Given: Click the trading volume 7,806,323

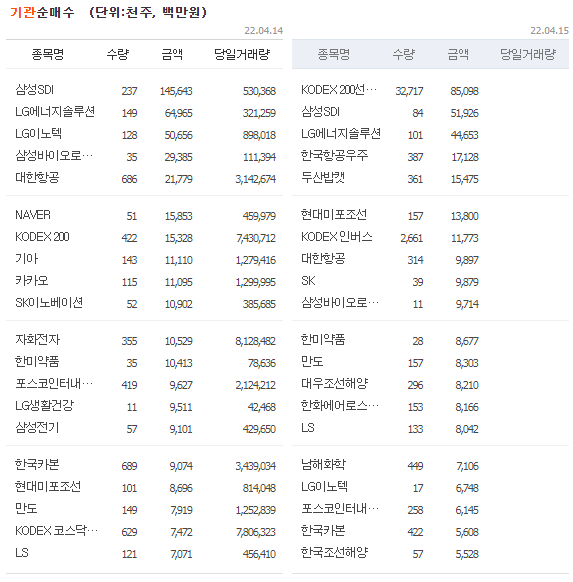Looking at the screenshot, I should [x=256, y=532].
